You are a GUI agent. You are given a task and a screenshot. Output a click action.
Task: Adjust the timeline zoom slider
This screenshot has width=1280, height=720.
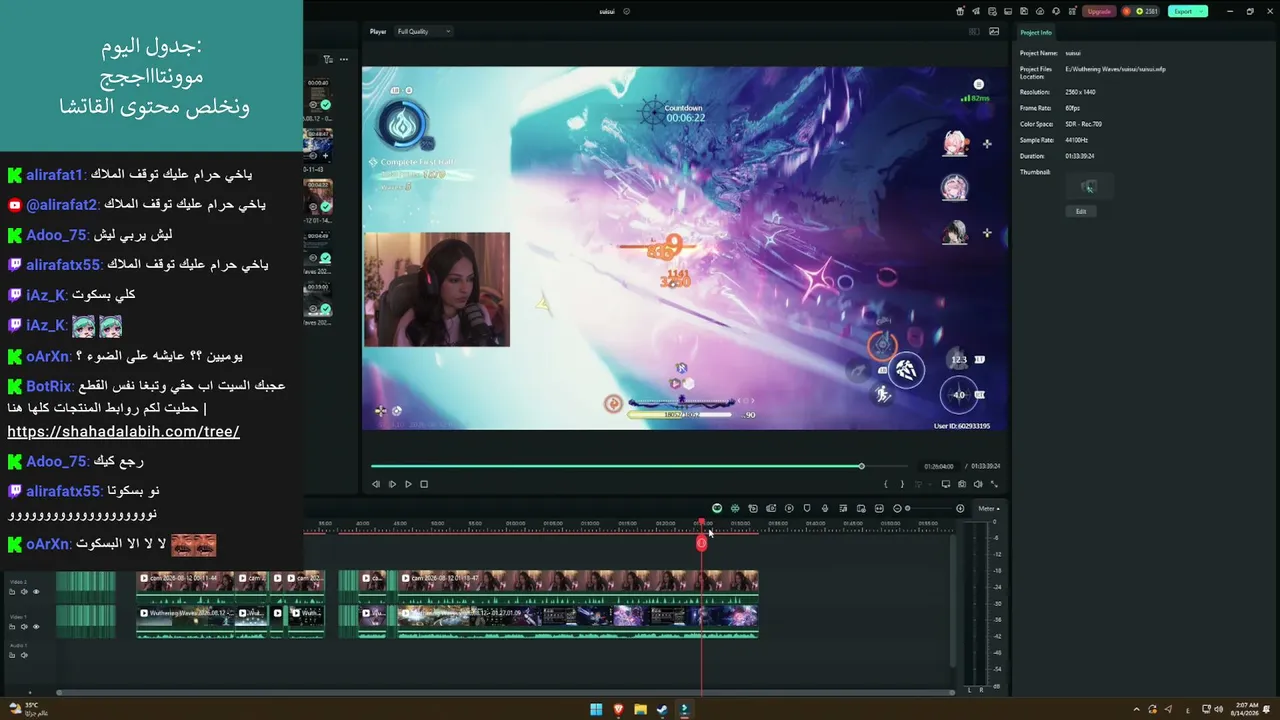coord(907,508)
